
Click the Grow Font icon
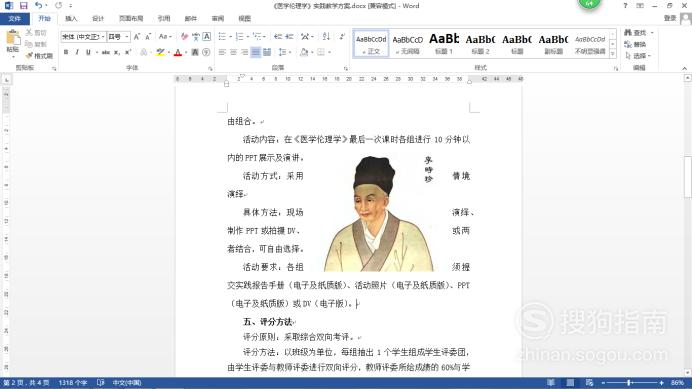point(137,37)
